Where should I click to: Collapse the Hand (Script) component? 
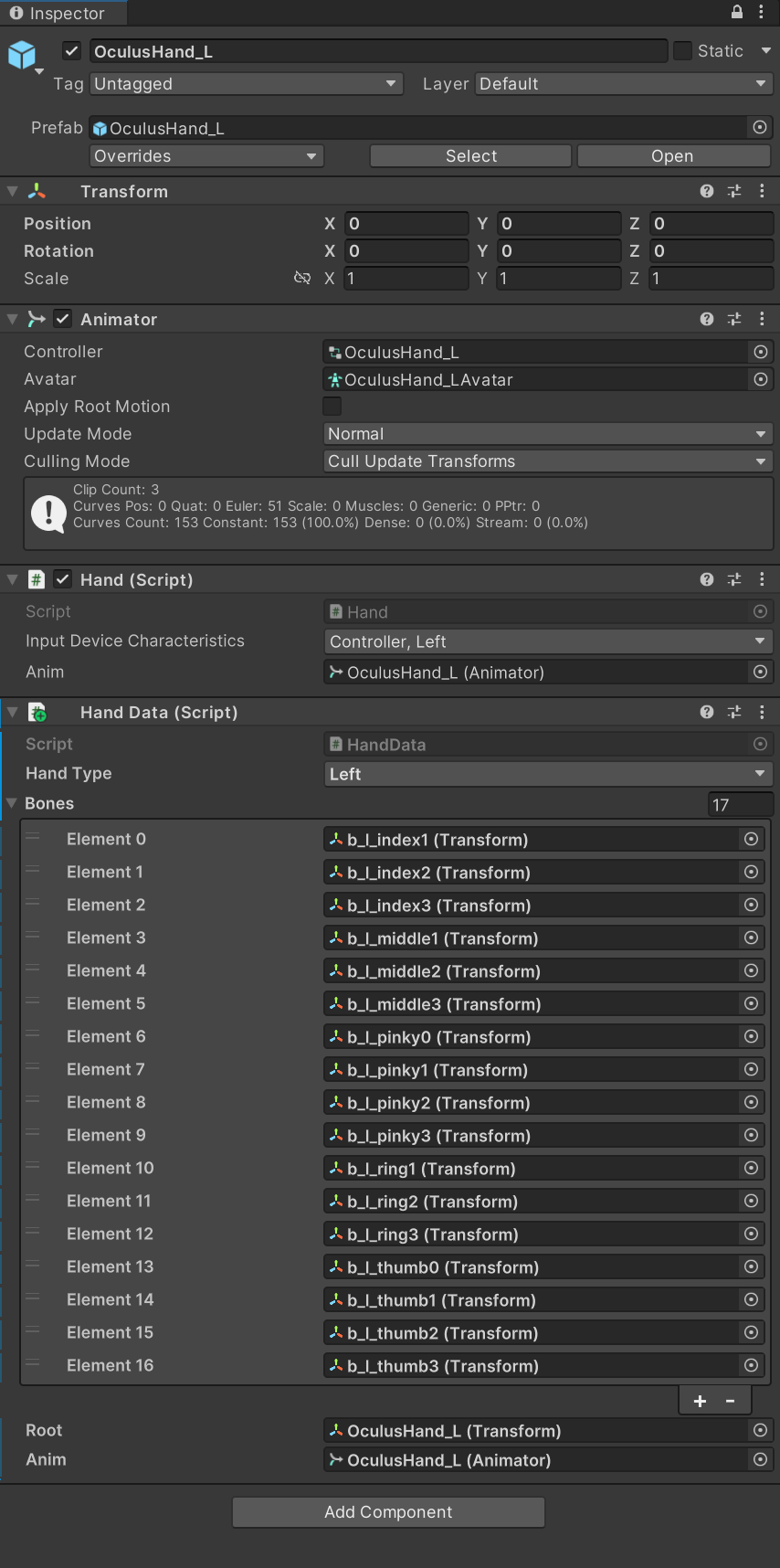[13, 579]
